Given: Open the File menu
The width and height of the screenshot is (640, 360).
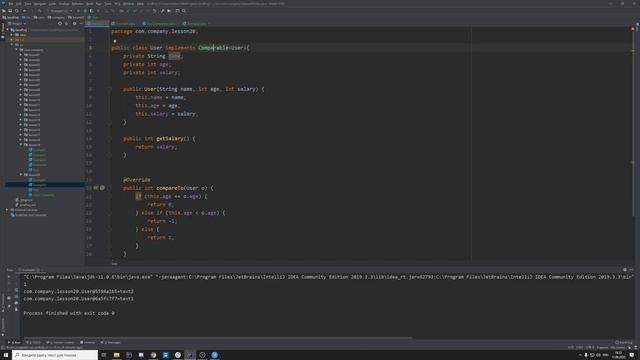Looking at the screenshot, I should (x=11, y=4).
